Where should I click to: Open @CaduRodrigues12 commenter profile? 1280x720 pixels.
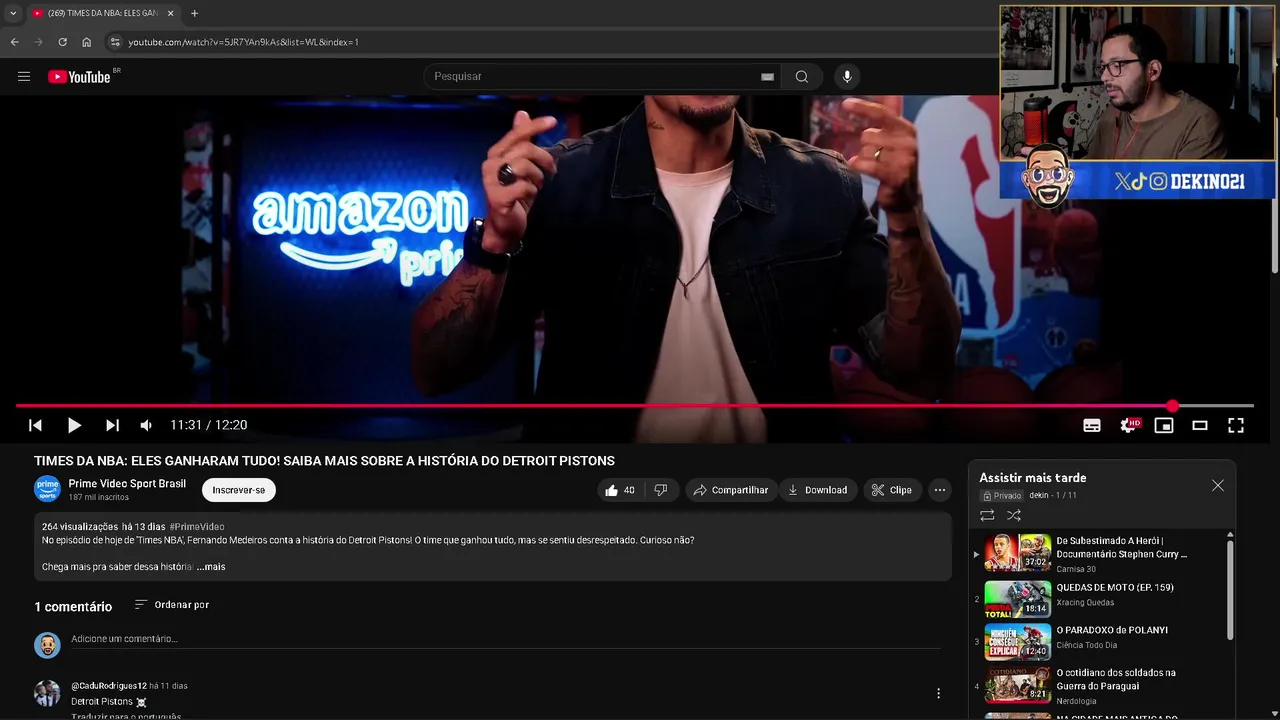coord(109,686)
